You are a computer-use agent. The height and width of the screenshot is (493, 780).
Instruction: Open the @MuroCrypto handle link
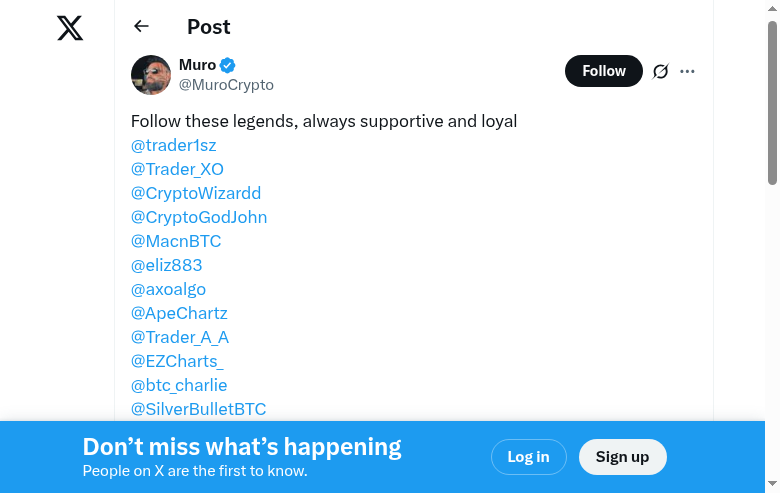(226, 85)
